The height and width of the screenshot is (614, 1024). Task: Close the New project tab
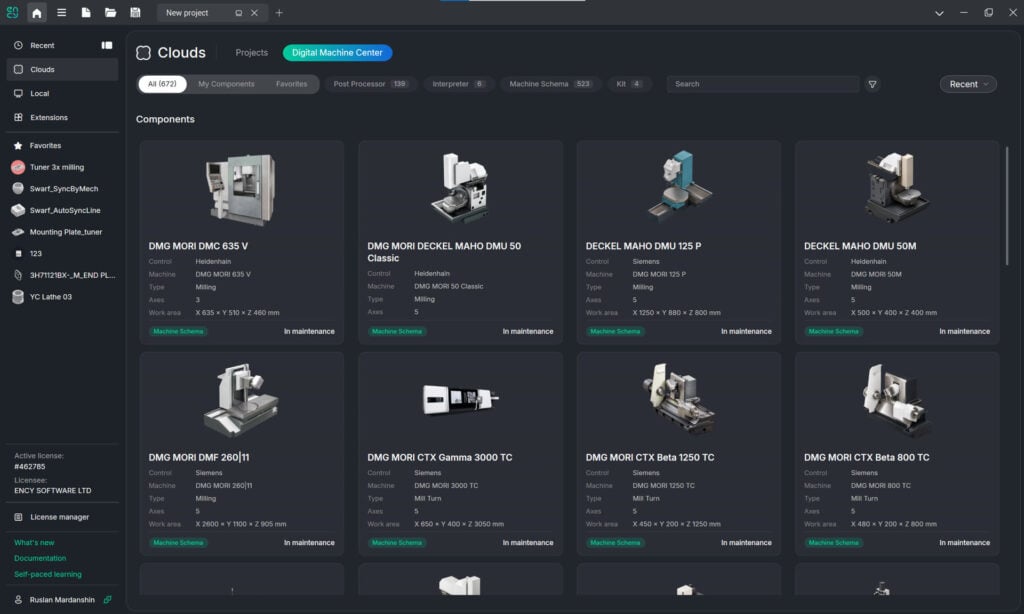point(255,12)
